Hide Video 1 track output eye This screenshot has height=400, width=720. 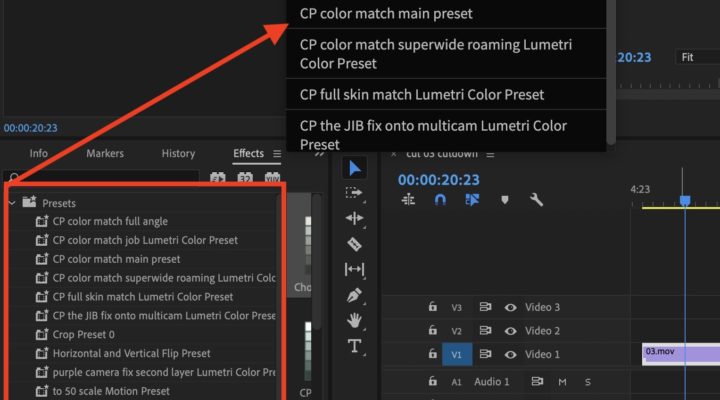click(510, 355)
